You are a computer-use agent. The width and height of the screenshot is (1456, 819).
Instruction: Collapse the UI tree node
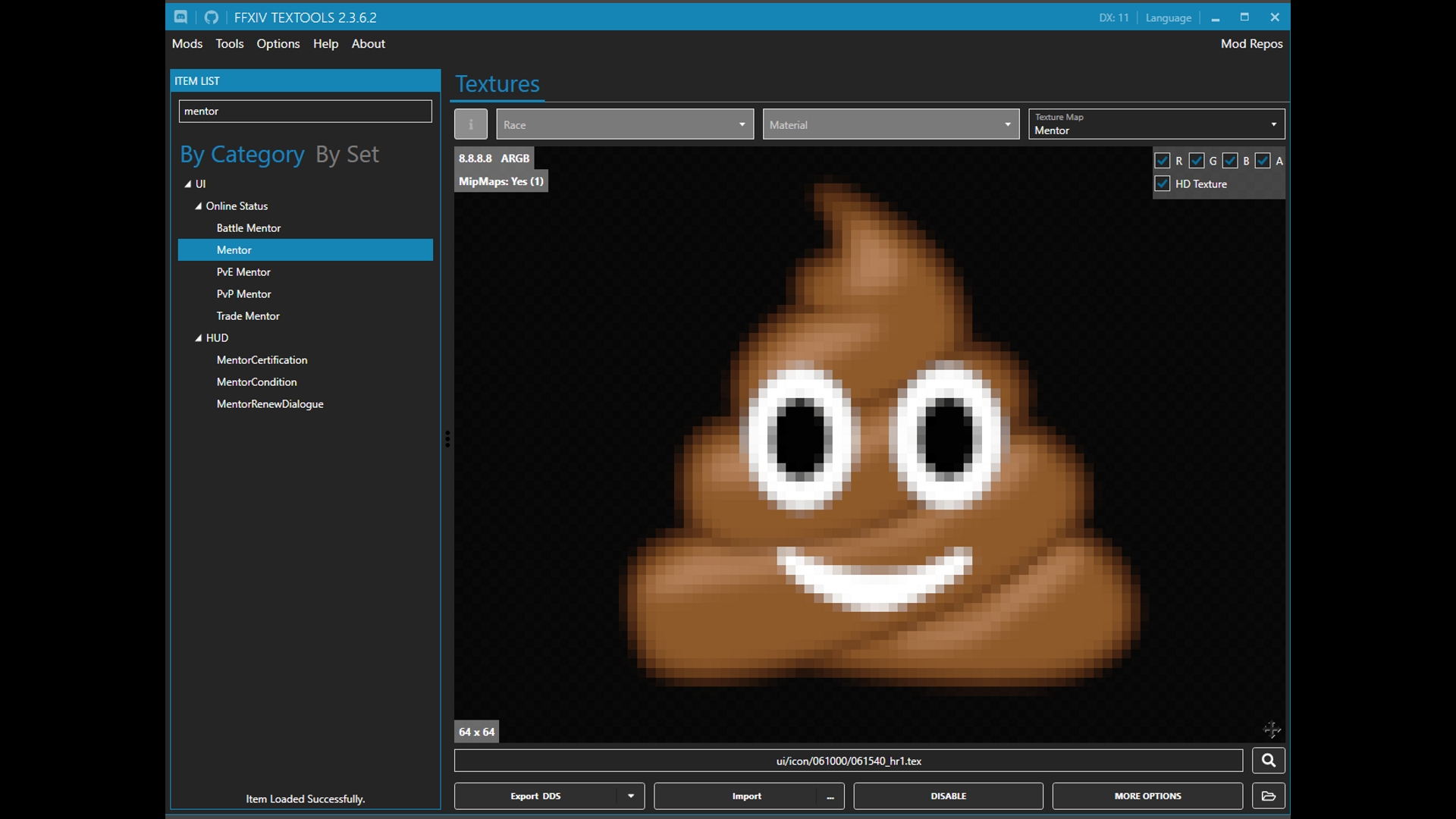click(188, 184)
